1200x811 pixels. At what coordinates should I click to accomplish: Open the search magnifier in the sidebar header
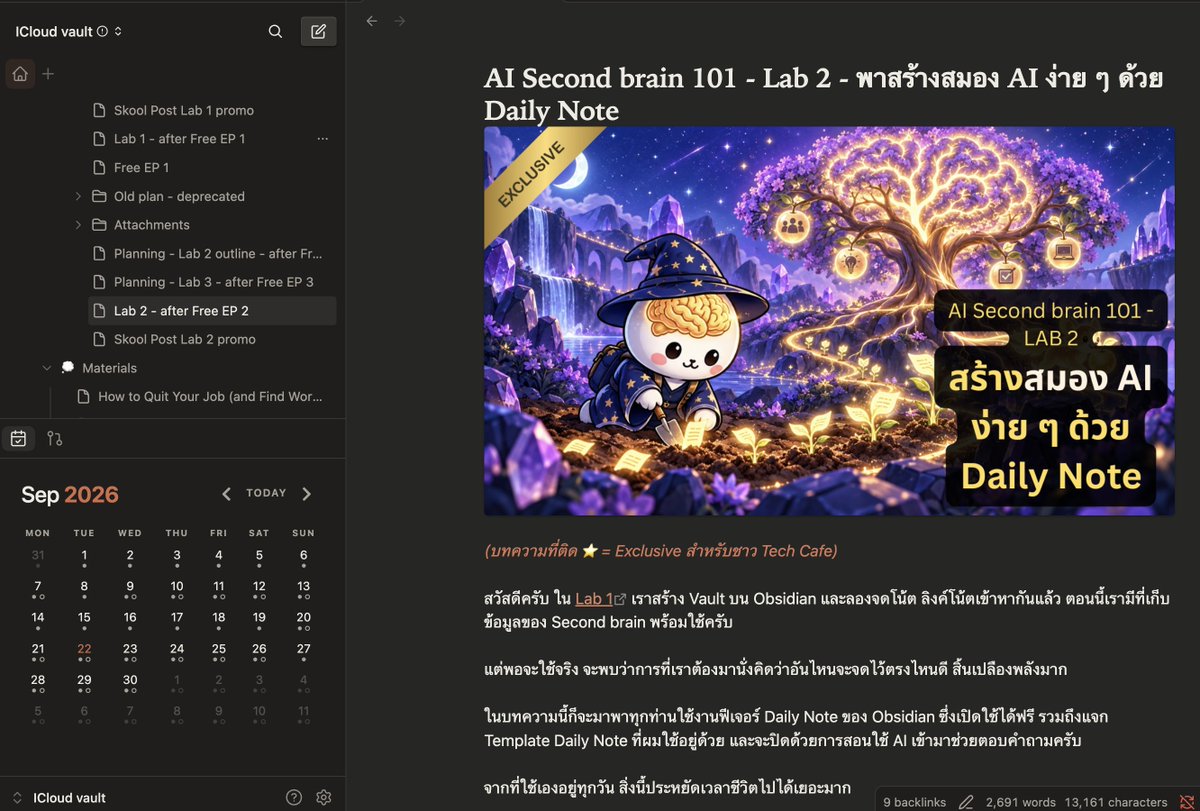pyautogui.click(x=275, y=31)
